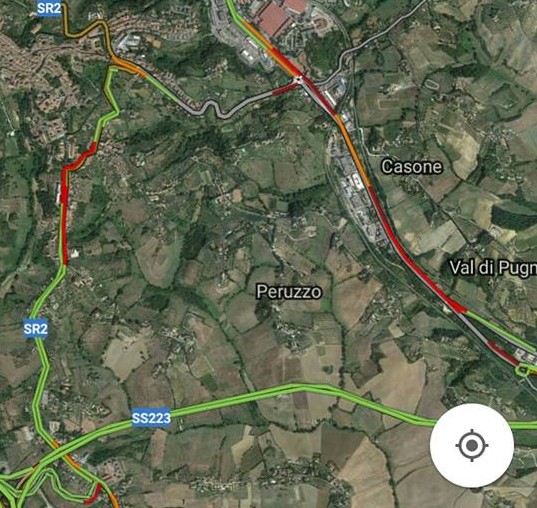The width and height of the screenshot is (537, 508).
Task: Click the SR2 shield at top-left corner
Action: (x=49, y=8)
